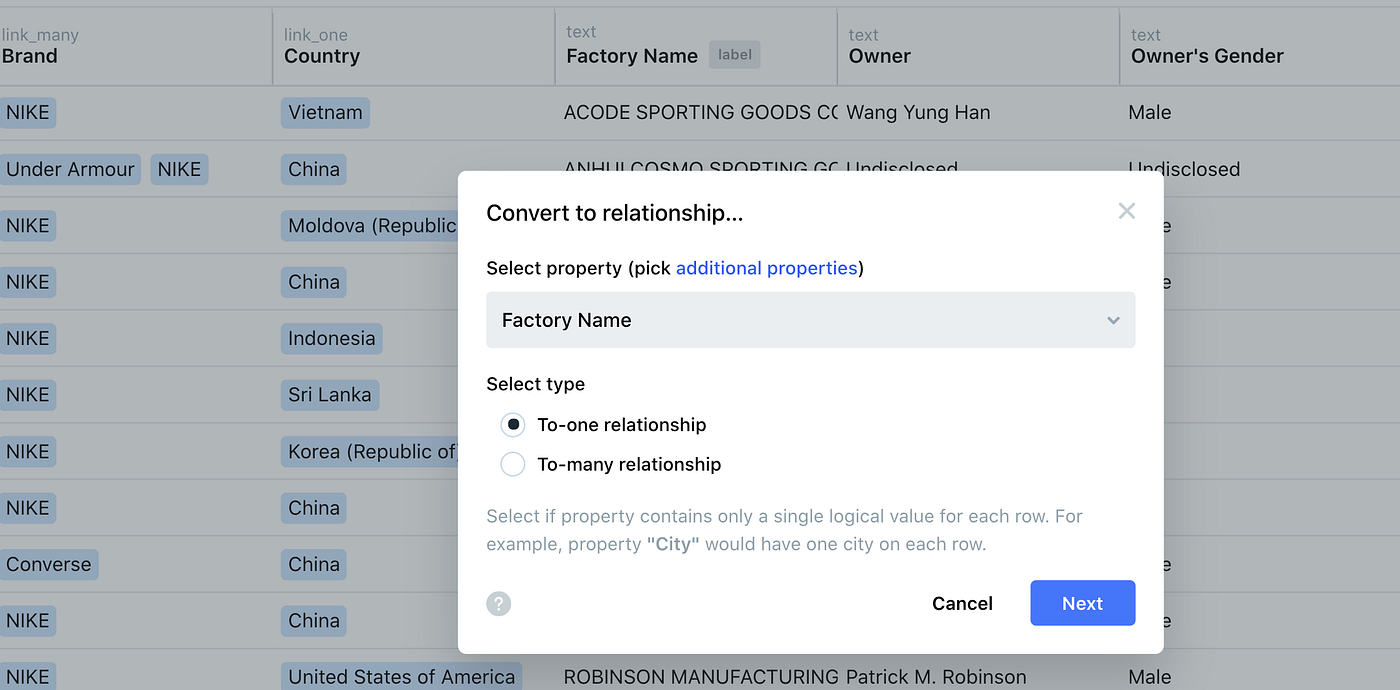This screenshot has height=690, width=1400.
Task: Open the Factory Name property dropdown
Action: pos(810,320)
